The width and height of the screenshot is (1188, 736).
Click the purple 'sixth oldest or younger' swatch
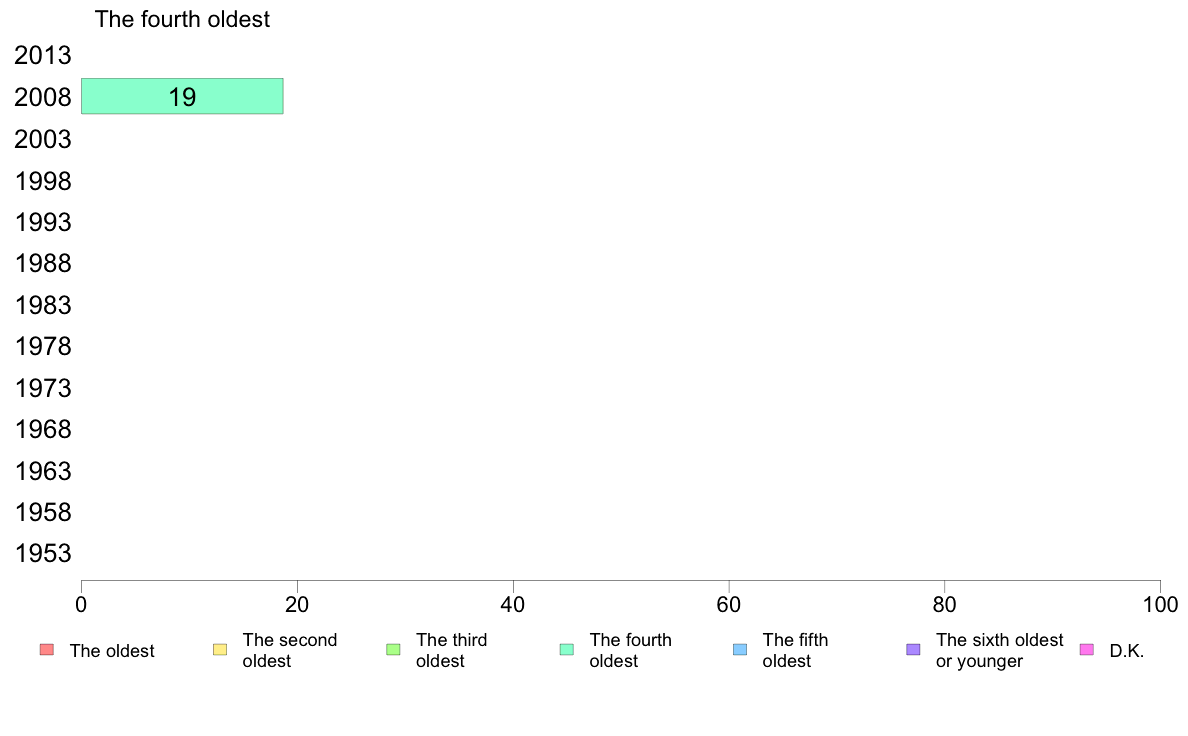click(914, 650)
